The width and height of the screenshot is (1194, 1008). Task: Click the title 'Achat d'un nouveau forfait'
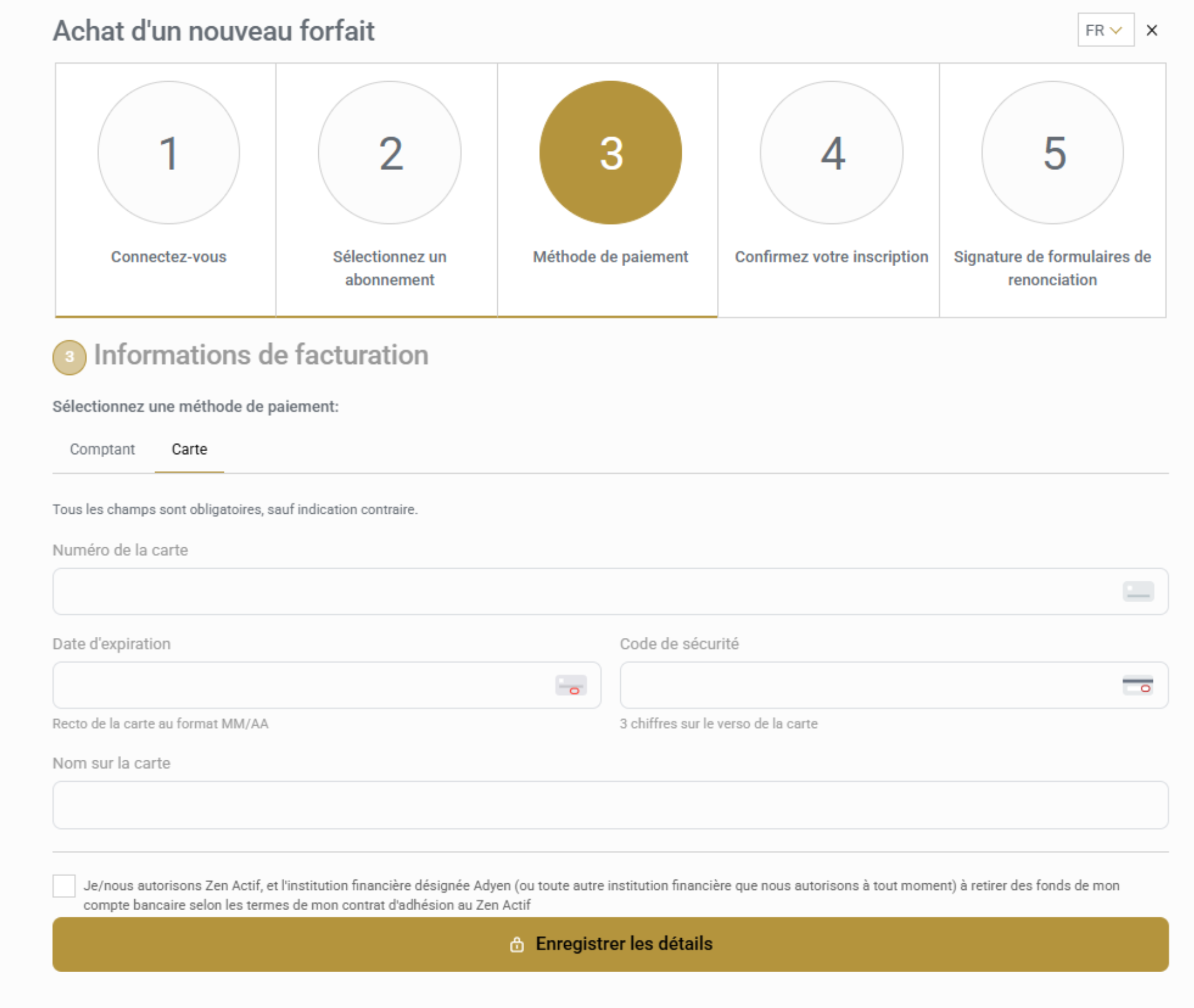point(214,31)
